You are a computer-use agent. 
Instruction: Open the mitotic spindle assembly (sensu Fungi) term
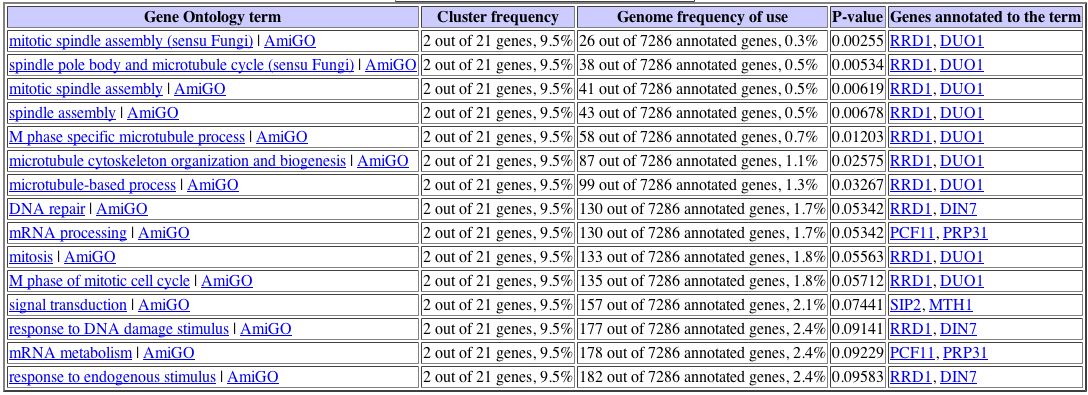tap(130, 41)
